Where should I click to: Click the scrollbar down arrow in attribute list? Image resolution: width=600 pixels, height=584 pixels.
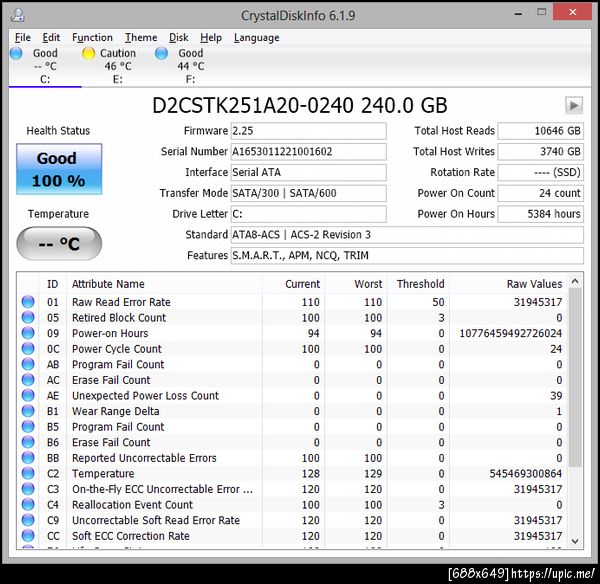click(x=575, y=541)
